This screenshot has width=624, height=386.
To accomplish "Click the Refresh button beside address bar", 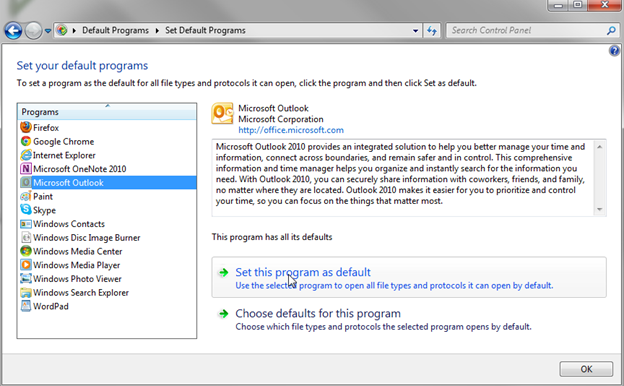I will click(x=432, y=31).
